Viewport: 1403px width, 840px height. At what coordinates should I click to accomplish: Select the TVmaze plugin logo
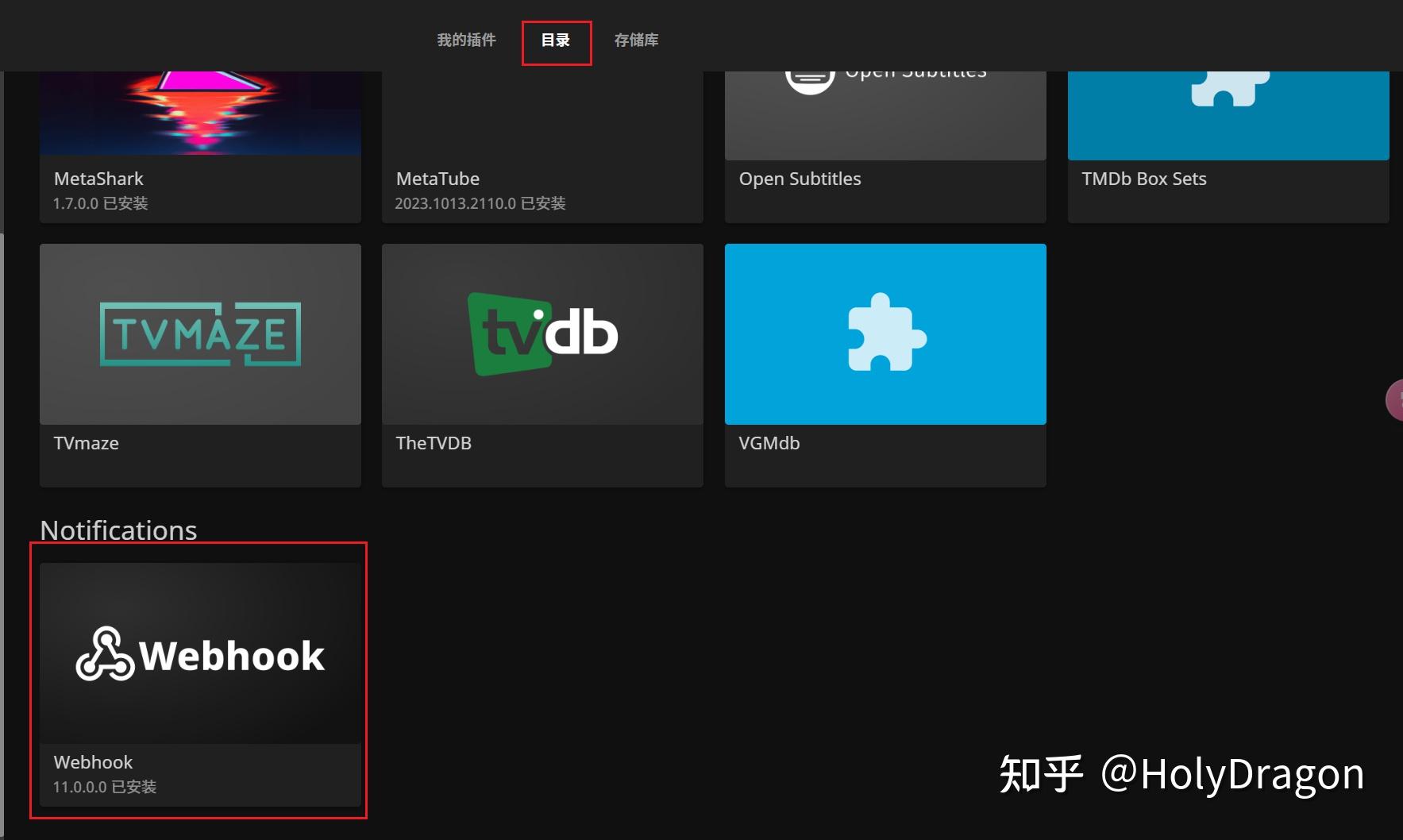tap(199, 333)
